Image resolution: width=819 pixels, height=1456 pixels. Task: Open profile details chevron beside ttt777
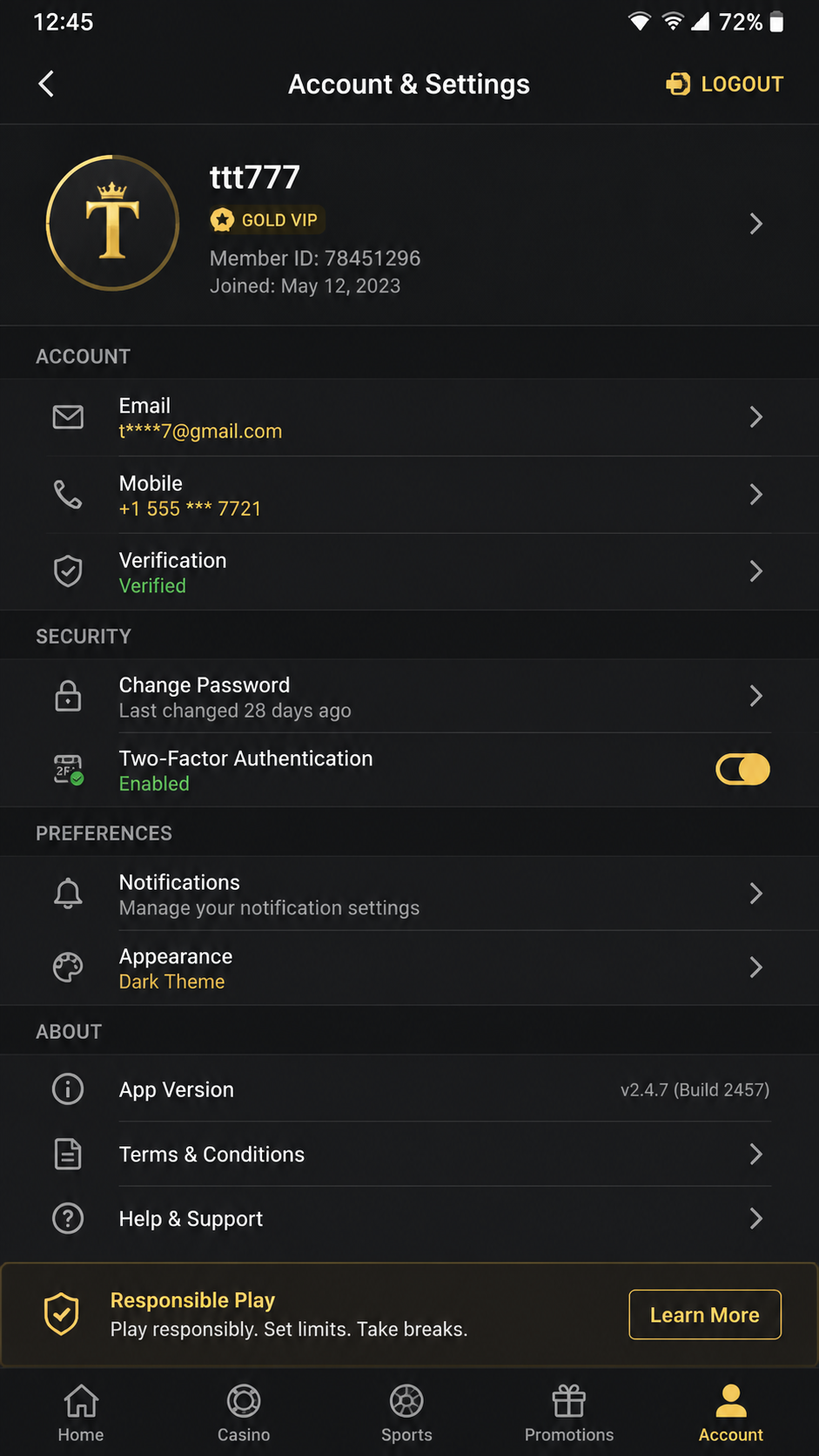click(x=756, y=224)
